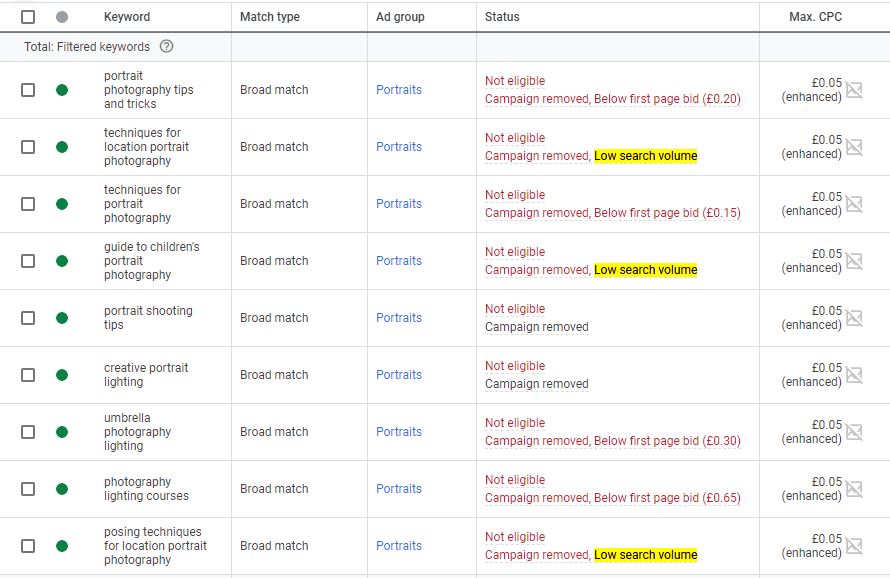Click green status dot for creative portrait lighting
This screenshot has width=890, height=578.
62,375
